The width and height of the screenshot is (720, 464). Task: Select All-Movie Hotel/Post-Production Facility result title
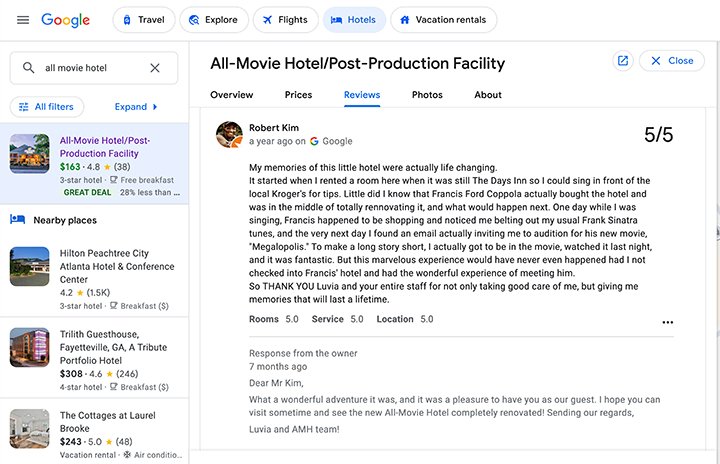tap(105, 147)
